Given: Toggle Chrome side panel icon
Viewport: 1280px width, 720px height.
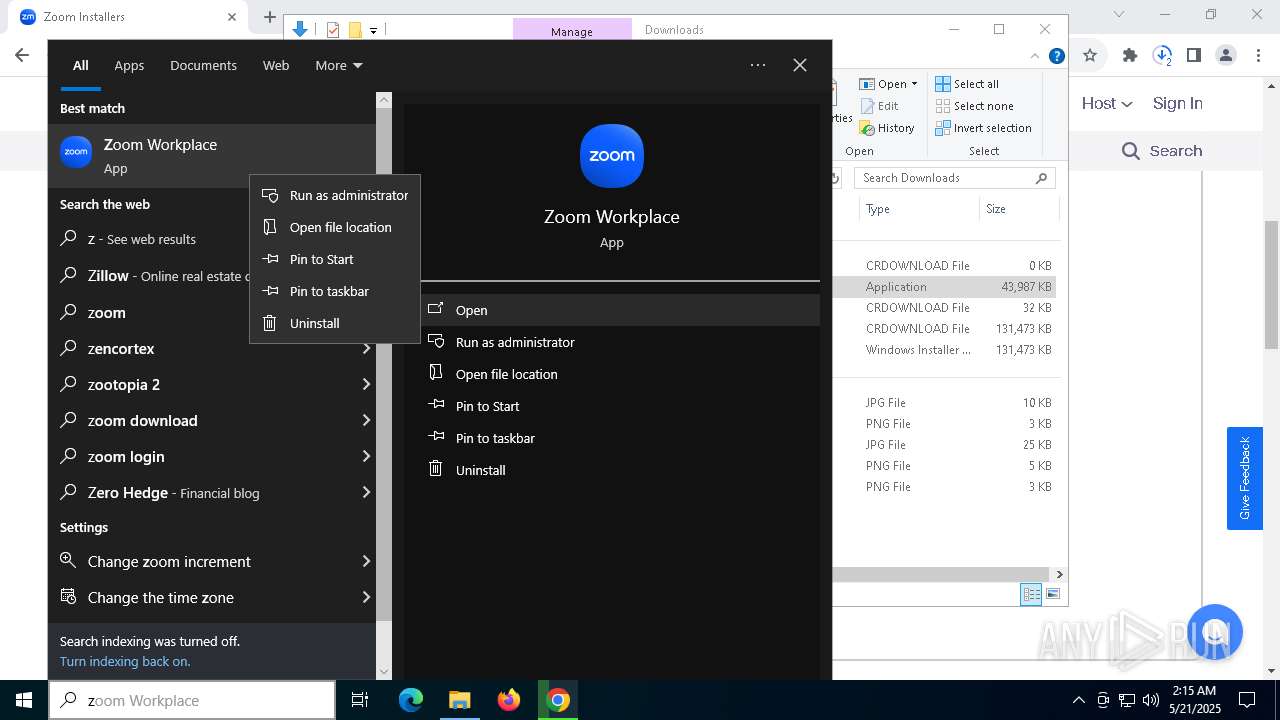Looking at the screenshot, I should click(x=1194, y=55).
